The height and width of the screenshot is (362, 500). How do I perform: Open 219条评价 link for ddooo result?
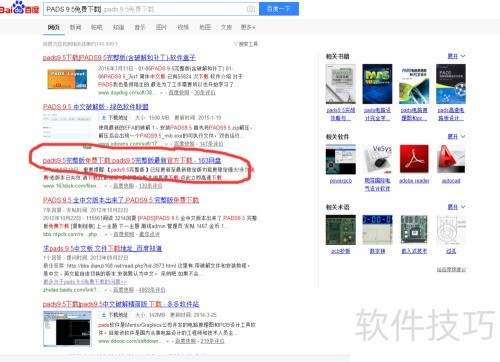point(212,341)
